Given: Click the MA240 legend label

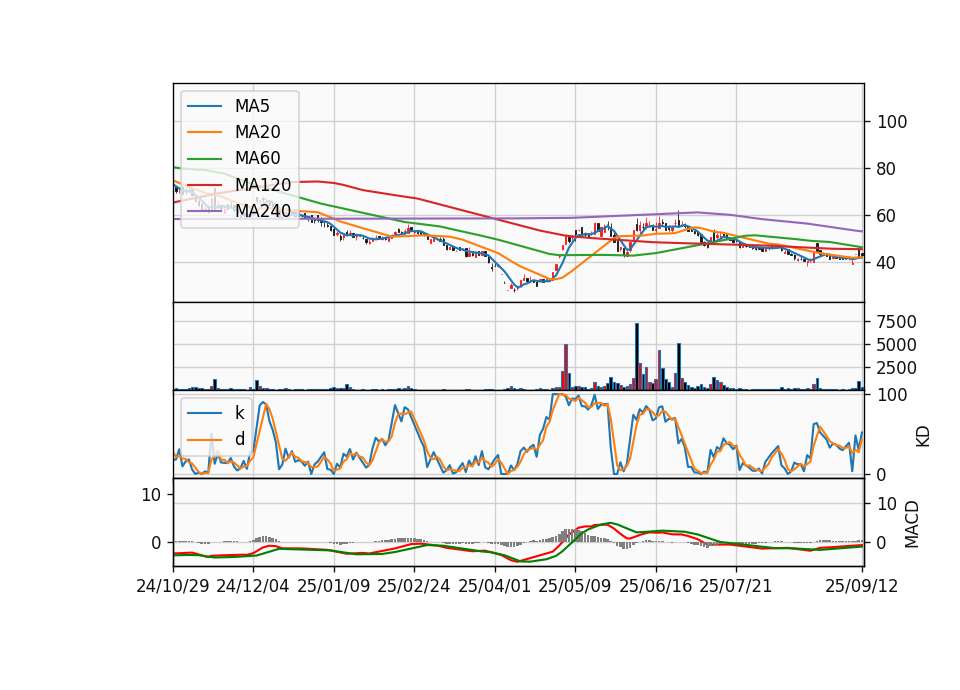Looking at the screenshot, I should click(263, 211).
